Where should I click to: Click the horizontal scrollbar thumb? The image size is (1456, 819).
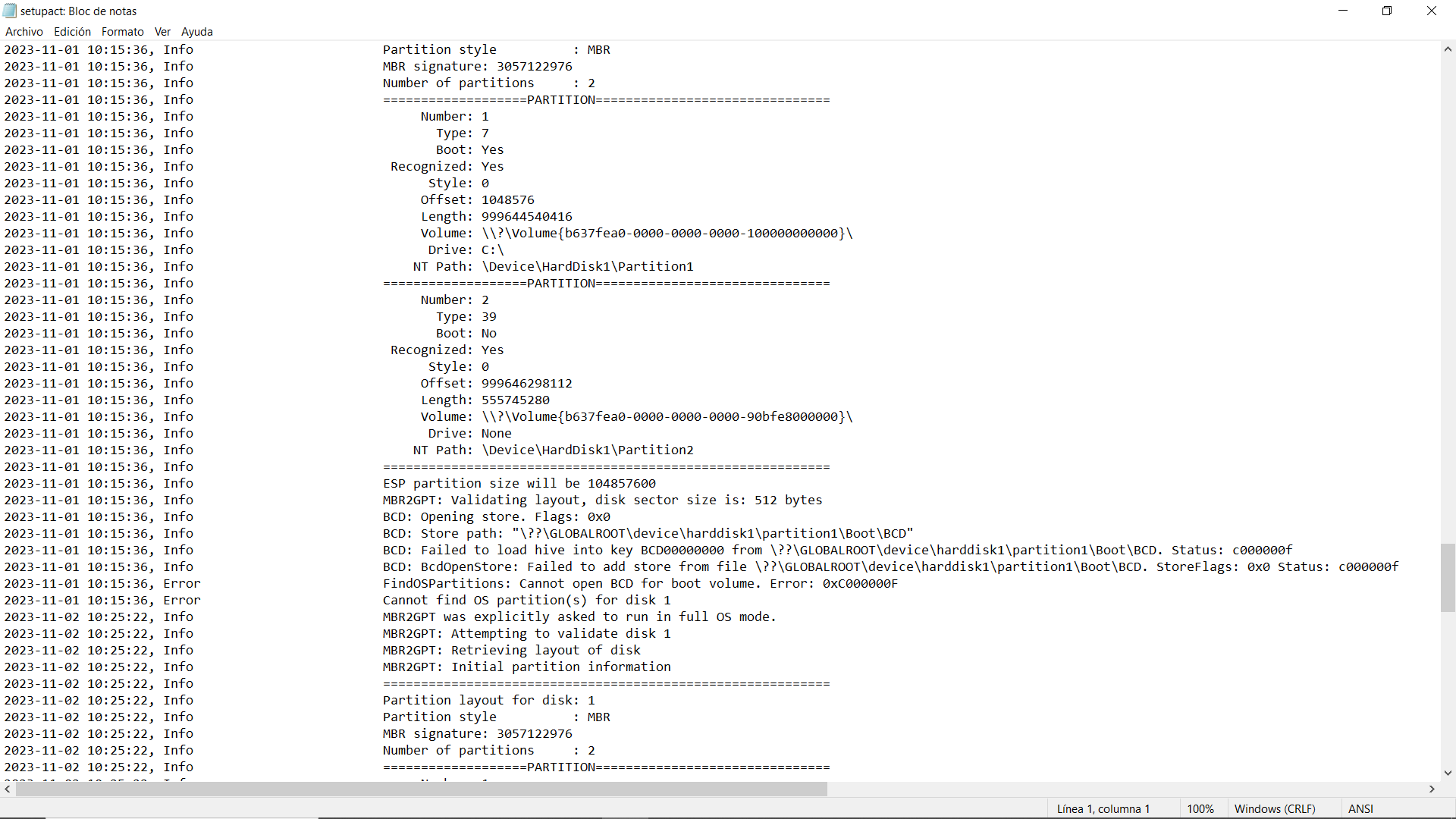421,789
